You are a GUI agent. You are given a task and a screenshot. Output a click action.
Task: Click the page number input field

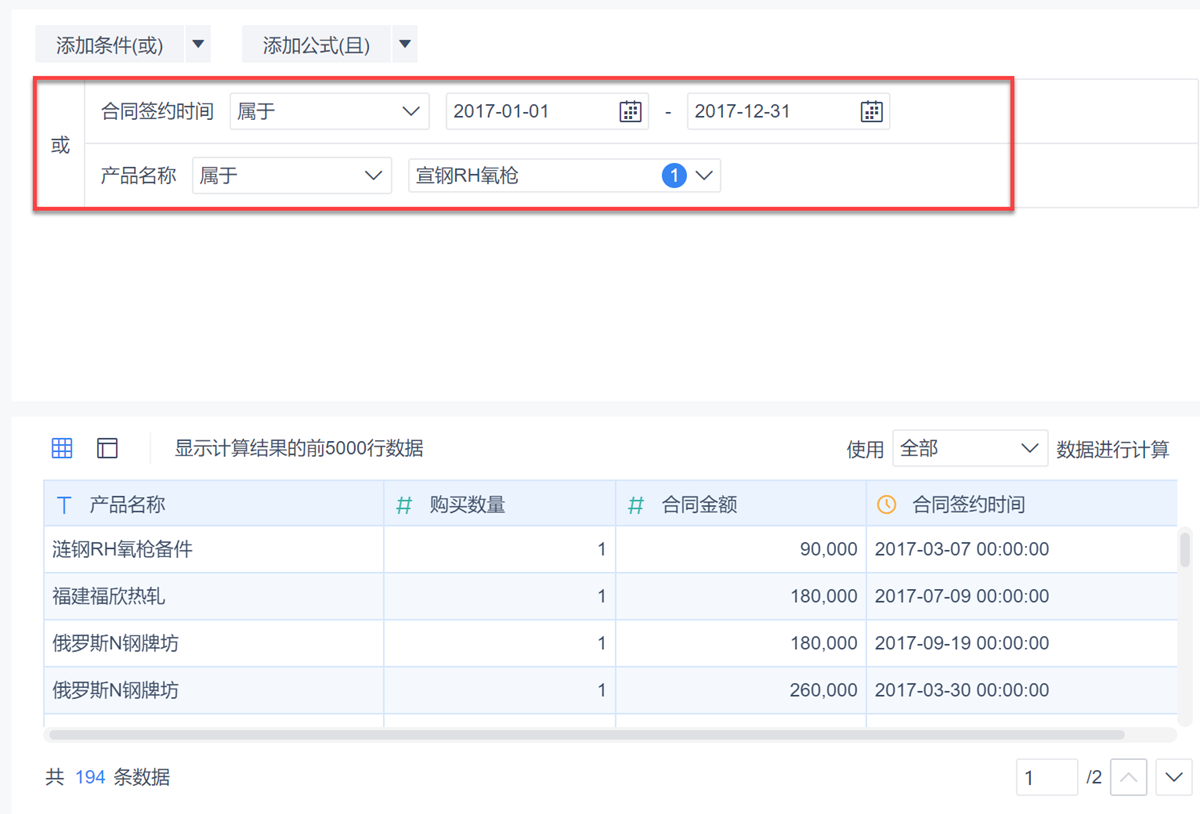pyautogui.click(x=1046, y=777)
